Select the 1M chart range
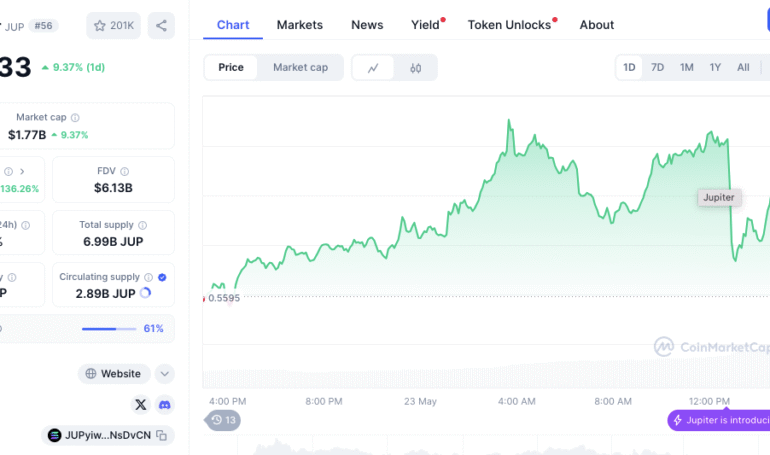 (686, 68)
